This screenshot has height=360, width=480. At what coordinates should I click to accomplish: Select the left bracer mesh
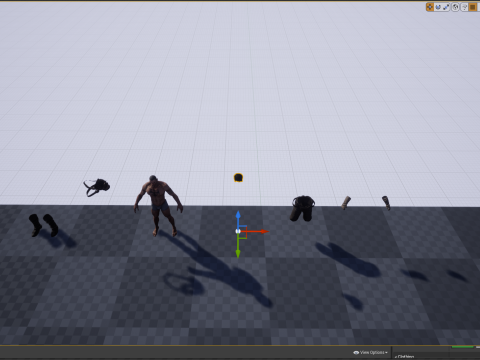pos(346,203)
